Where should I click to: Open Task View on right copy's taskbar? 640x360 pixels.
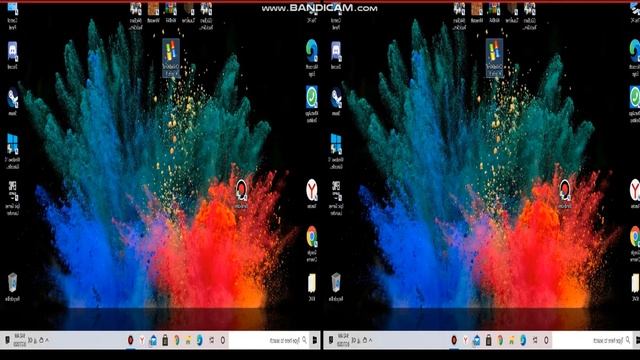[535, 340]
